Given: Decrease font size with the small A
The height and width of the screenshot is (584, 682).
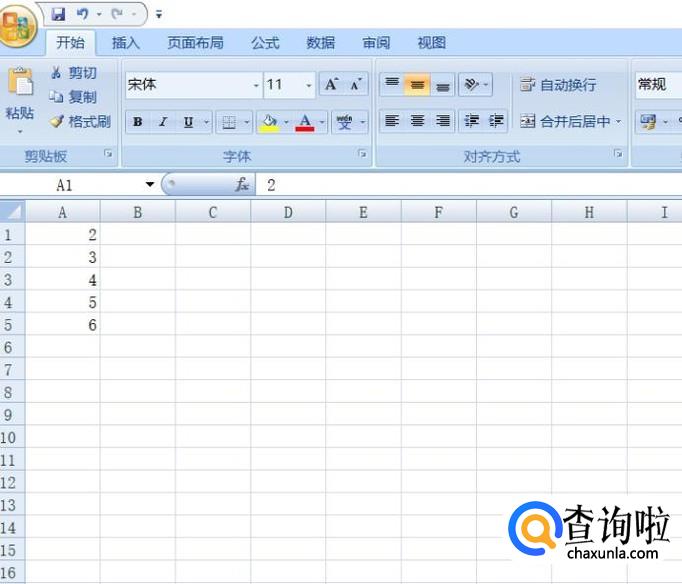Looking at the screenshot, I should coord(356,84).
